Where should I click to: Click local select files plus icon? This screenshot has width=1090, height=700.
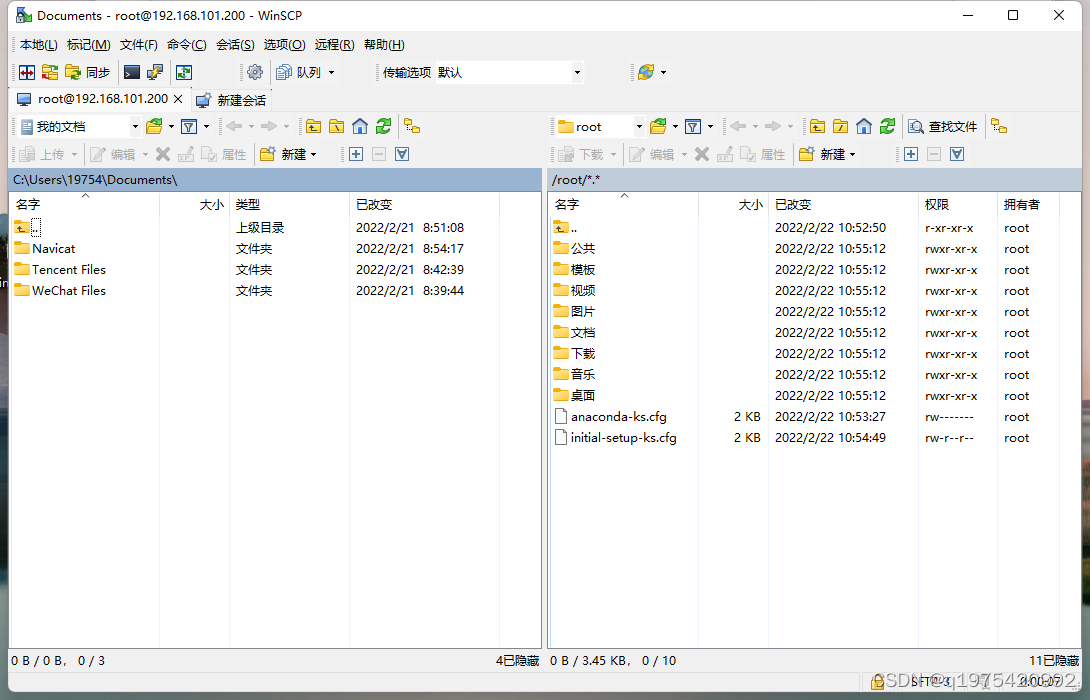(x=356, y=154)
